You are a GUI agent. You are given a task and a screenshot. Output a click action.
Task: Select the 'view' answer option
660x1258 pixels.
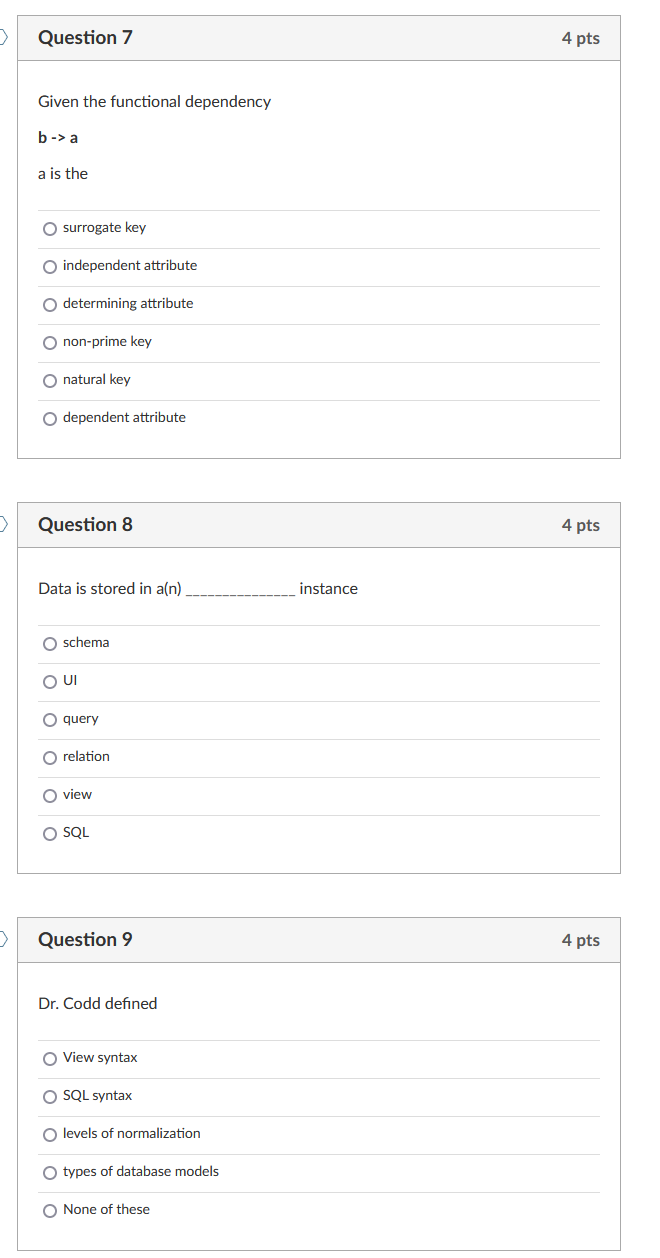pyautogui.click(x=50, y=795)
